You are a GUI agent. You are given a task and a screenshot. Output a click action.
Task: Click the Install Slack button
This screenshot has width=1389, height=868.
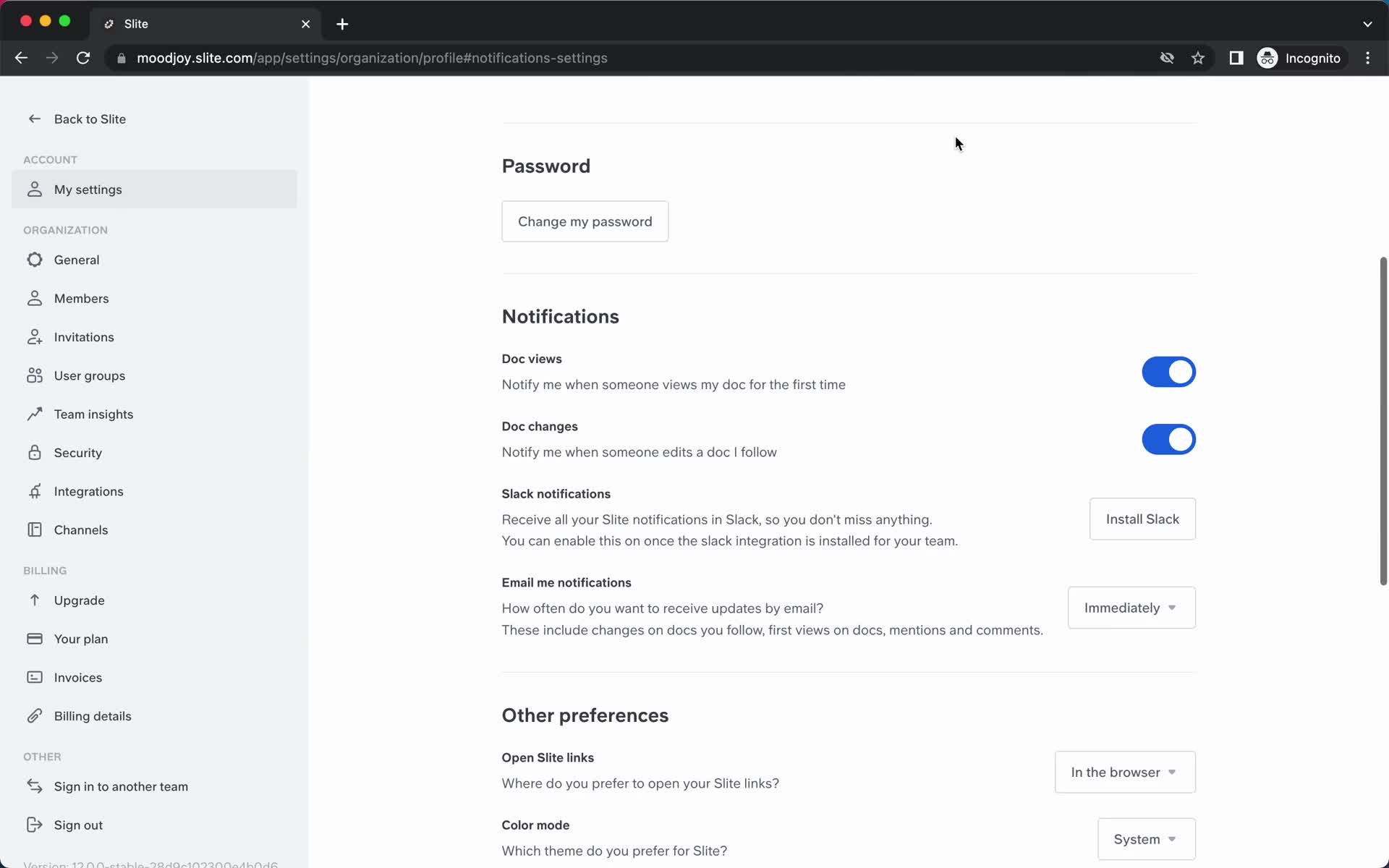[x=1143, y=519]
